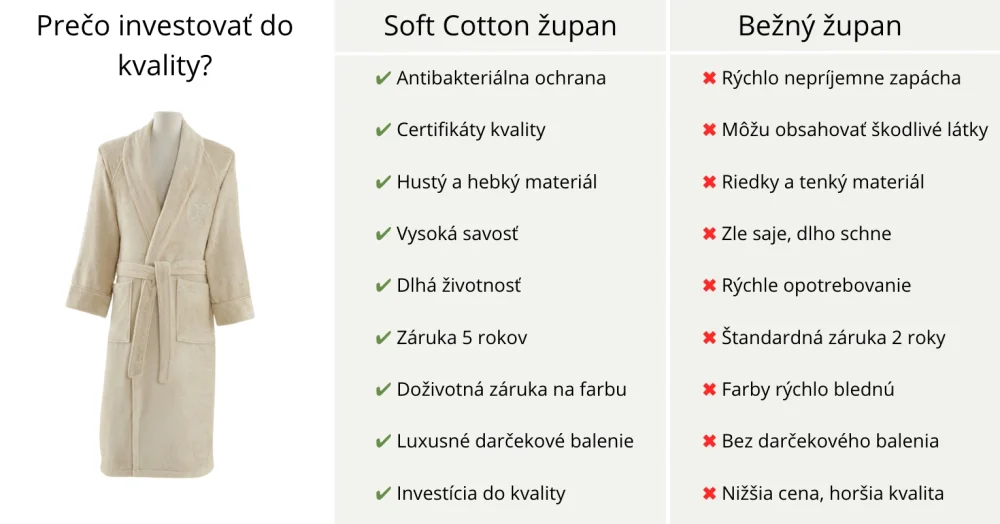Click the red cross next to Zle saje, dlho schne

tap(709, 234)
